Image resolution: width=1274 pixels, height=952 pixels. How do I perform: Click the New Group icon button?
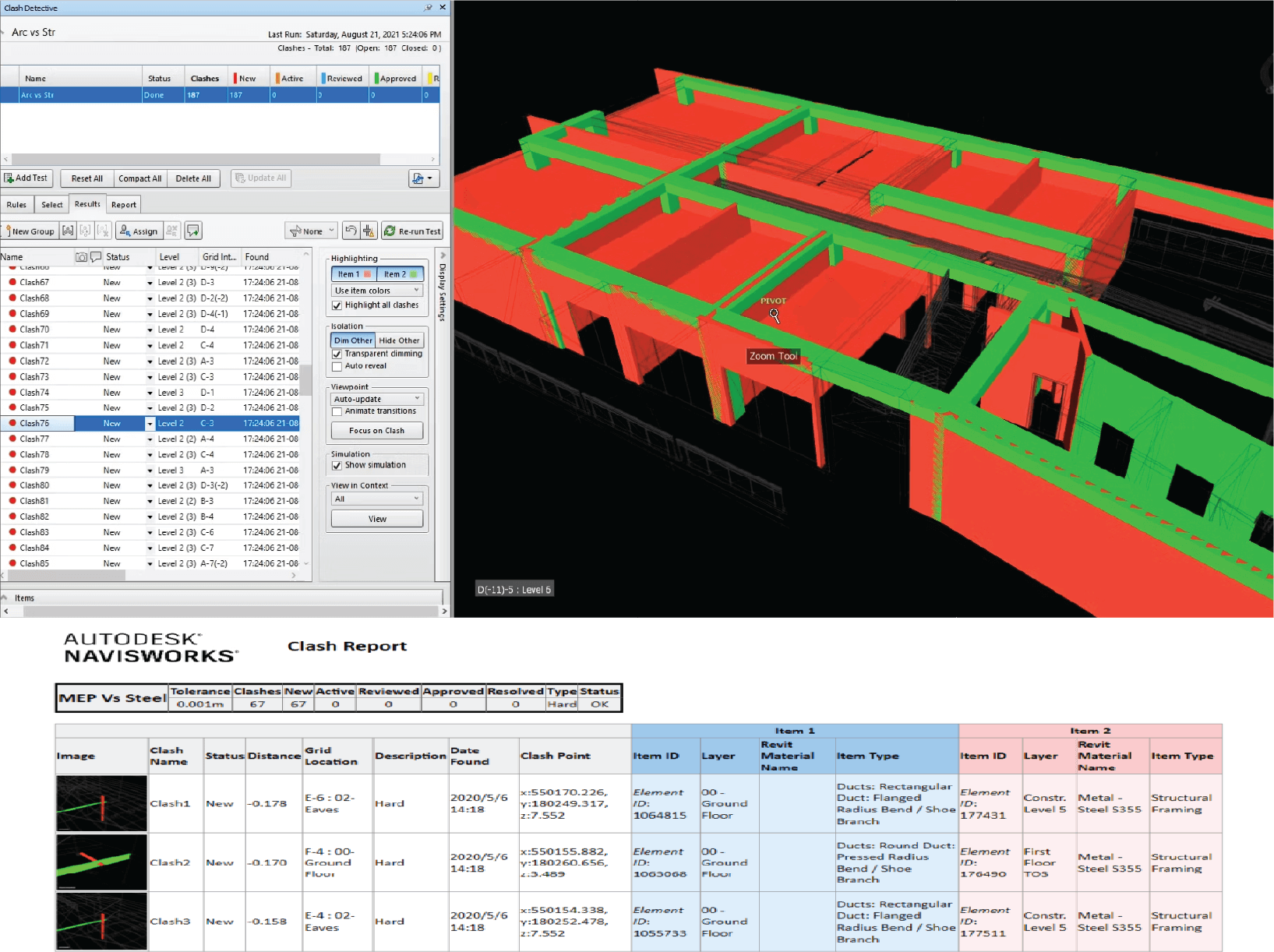29,231
